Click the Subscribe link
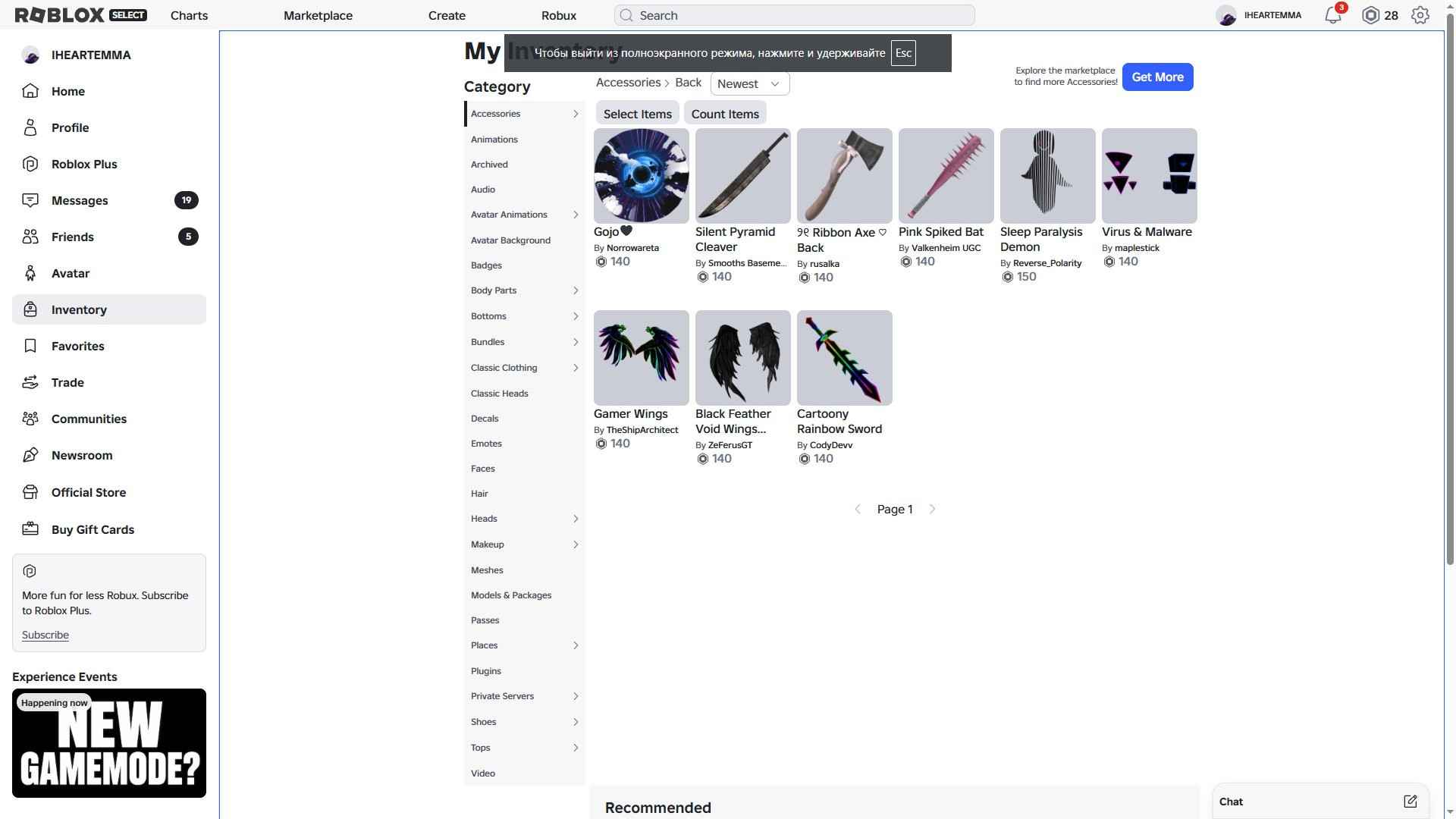Viewport: 1456px width, 819px height. point(45,635)
